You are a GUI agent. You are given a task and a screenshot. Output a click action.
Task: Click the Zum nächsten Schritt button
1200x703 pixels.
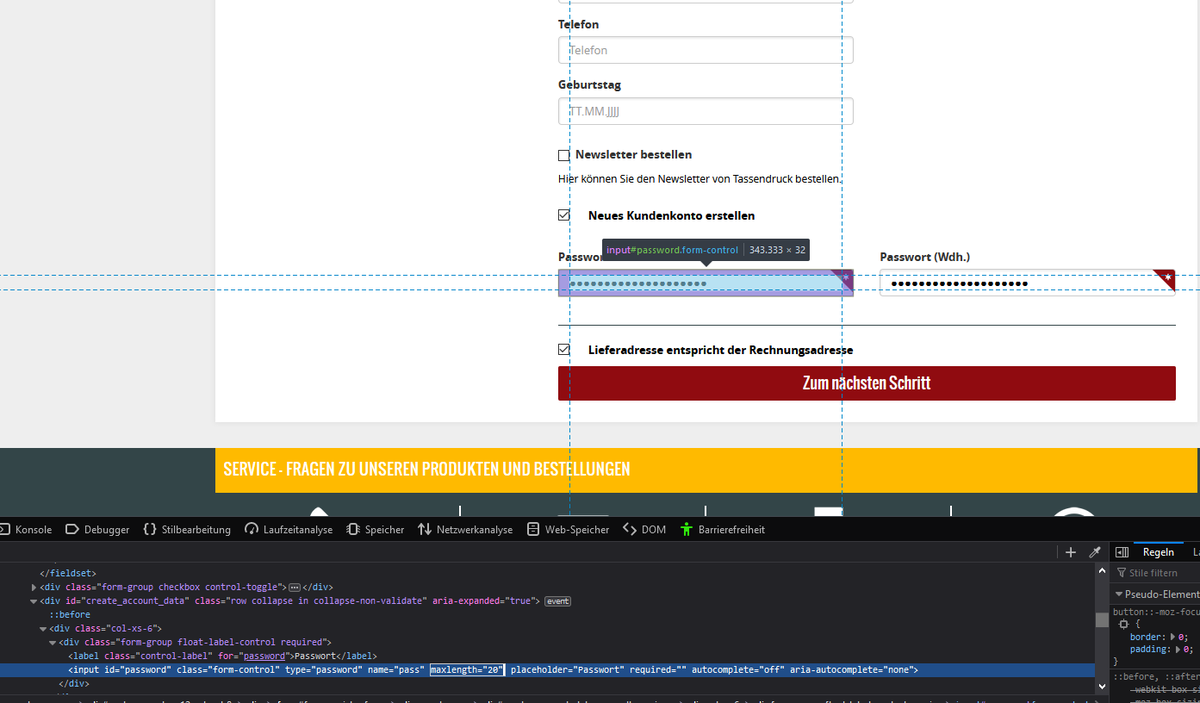tap(867, 383)
